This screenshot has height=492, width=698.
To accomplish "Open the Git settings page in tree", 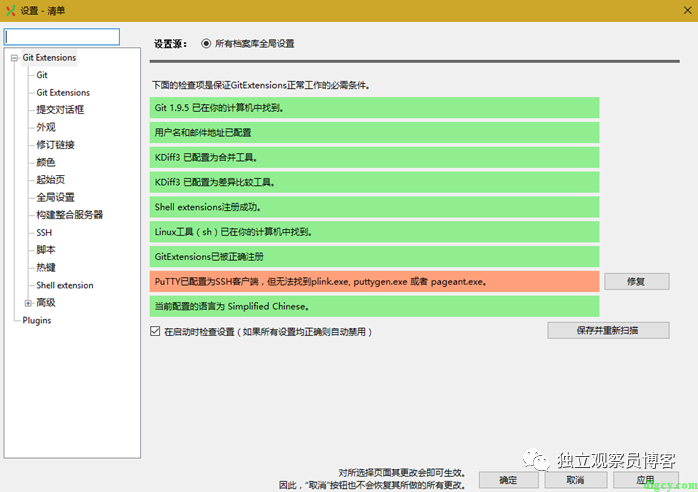I will click(x=42, y=75).
